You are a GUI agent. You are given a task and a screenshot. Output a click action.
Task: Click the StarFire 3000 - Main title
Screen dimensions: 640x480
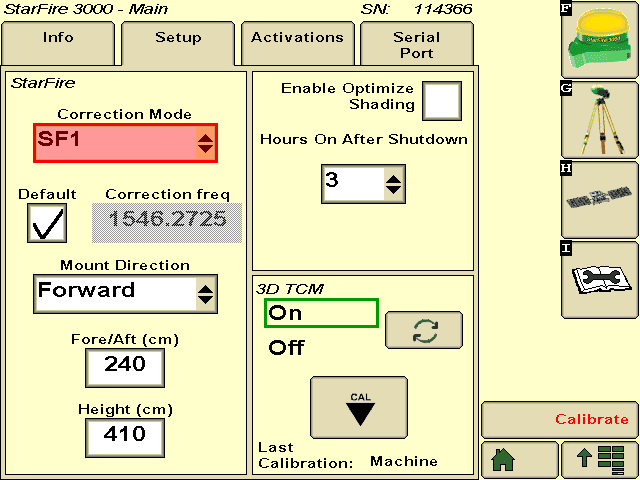pyautogui.click(x=85, y=9)
